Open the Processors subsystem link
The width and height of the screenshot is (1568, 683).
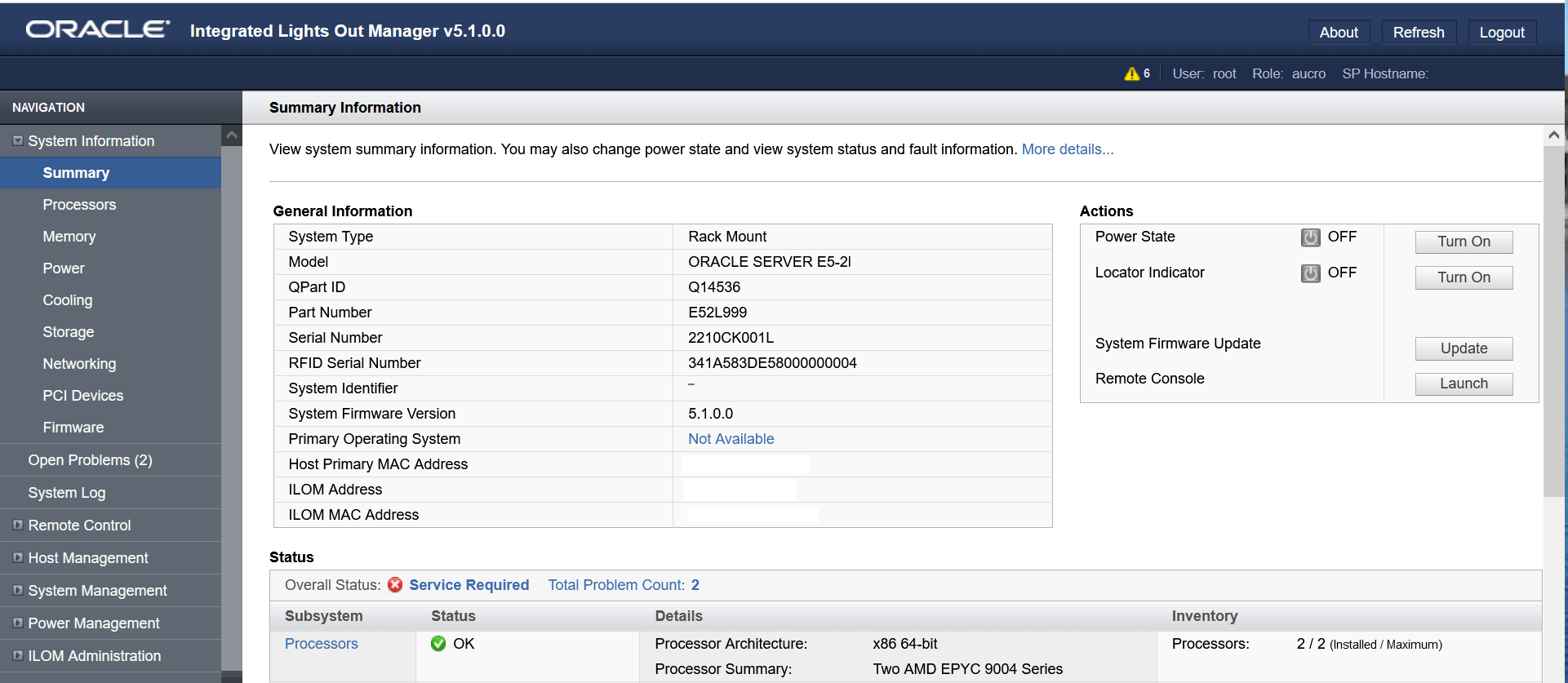(322, 644)
